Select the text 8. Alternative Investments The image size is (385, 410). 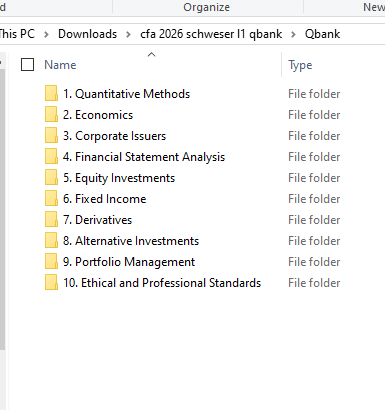point(131,241)
